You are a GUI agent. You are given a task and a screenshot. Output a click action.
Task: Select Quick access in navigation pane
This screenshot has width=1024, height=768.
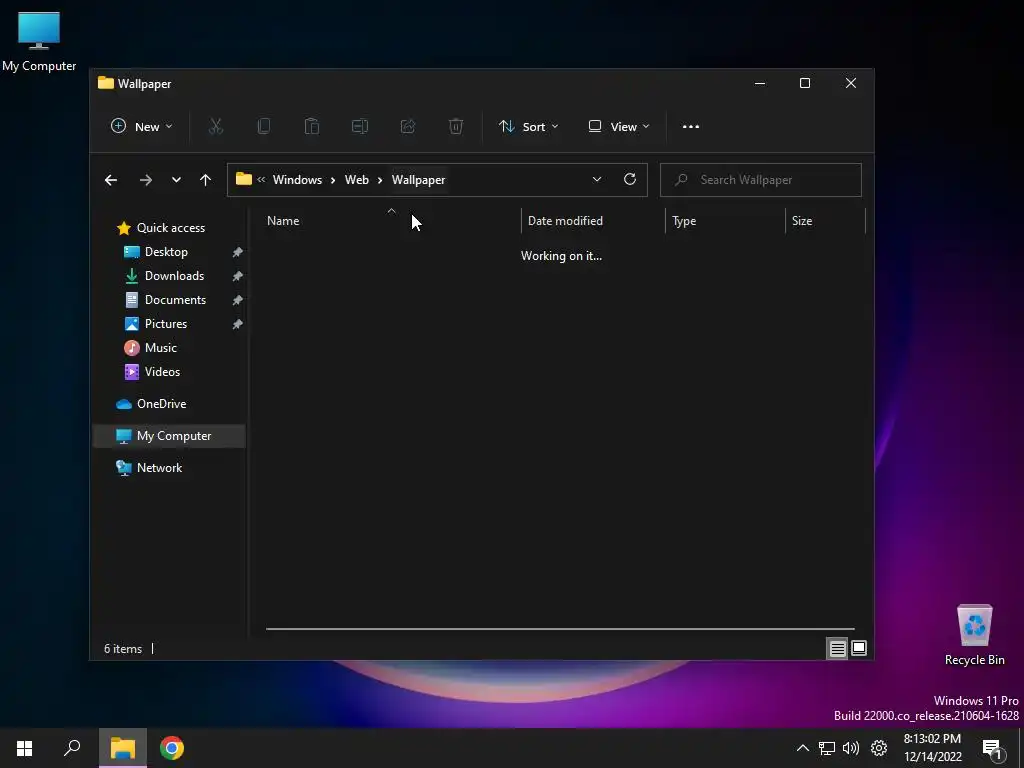[x=170, y=228]
